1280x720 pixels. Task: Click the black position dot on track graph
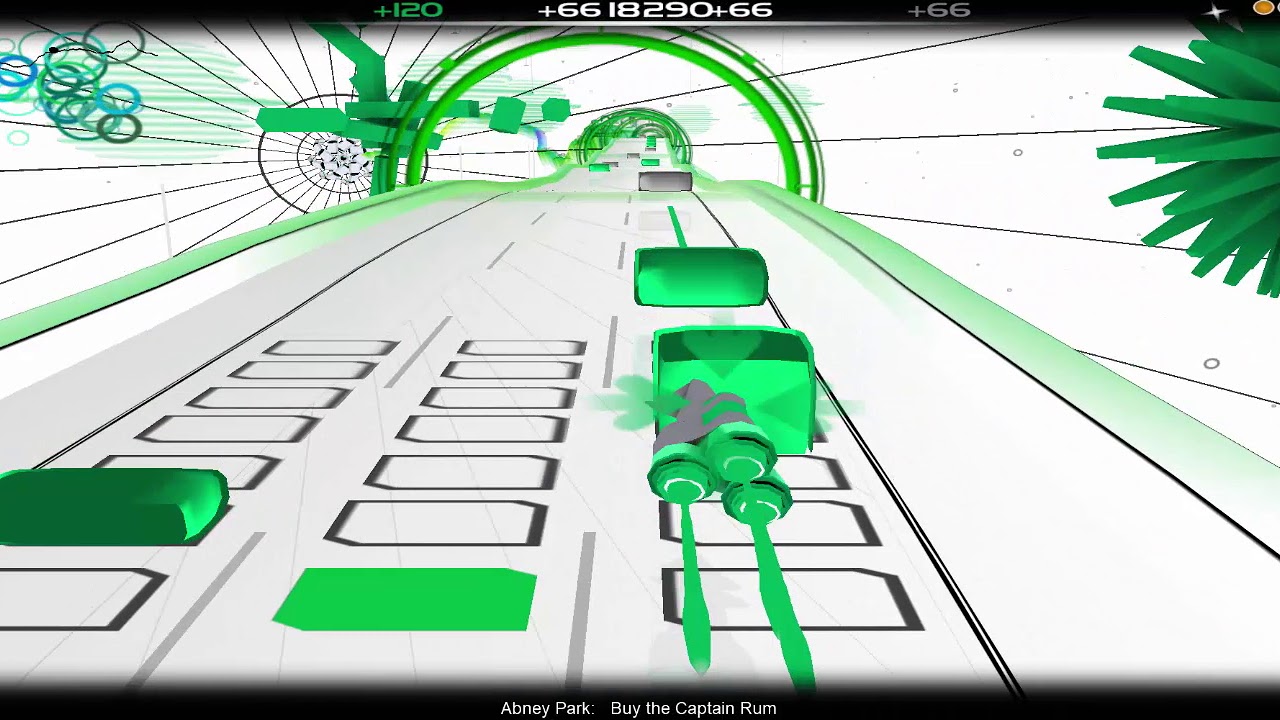point(53,50)
